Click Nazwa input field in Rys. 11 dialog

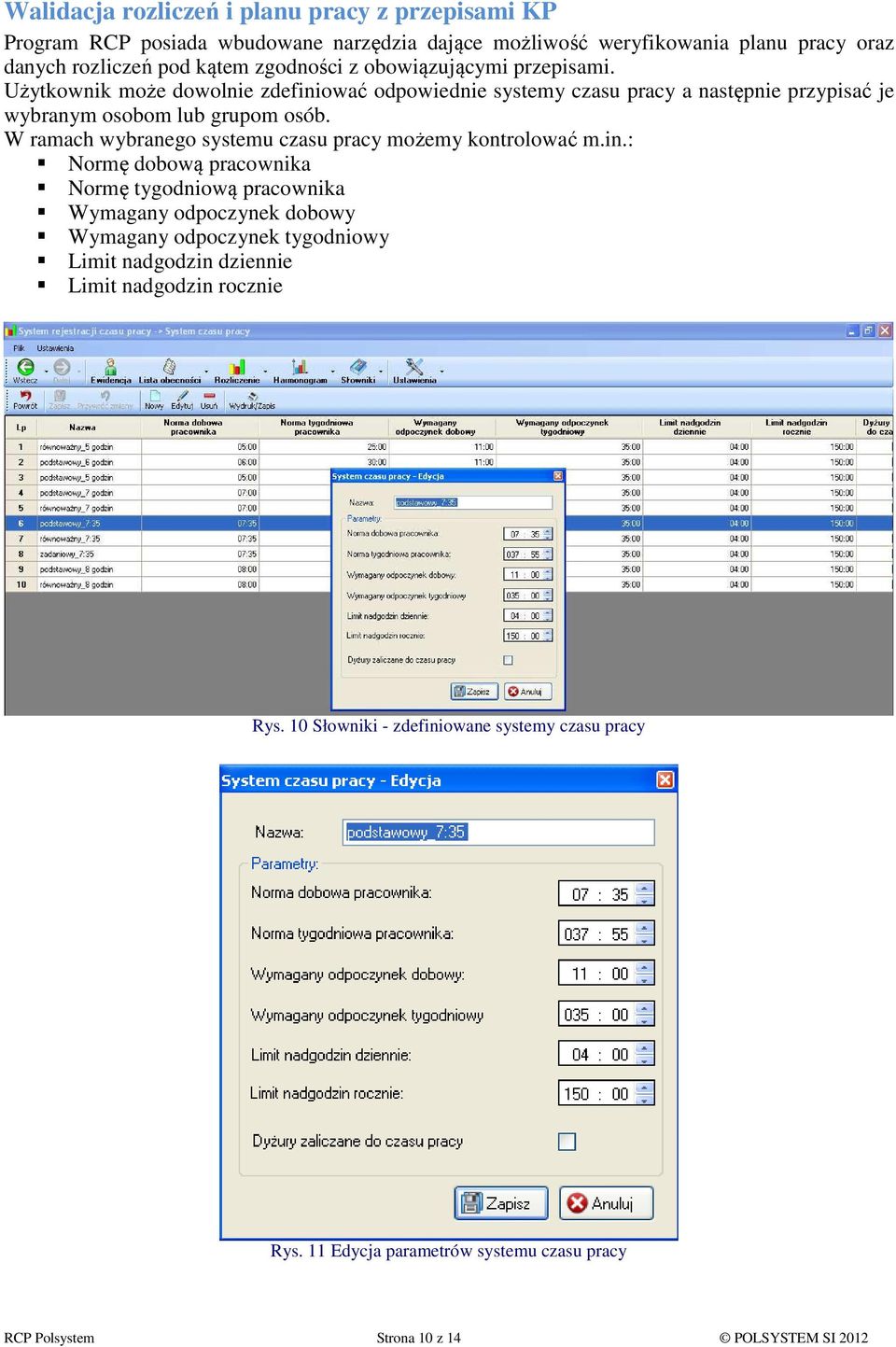pos(499,832)
